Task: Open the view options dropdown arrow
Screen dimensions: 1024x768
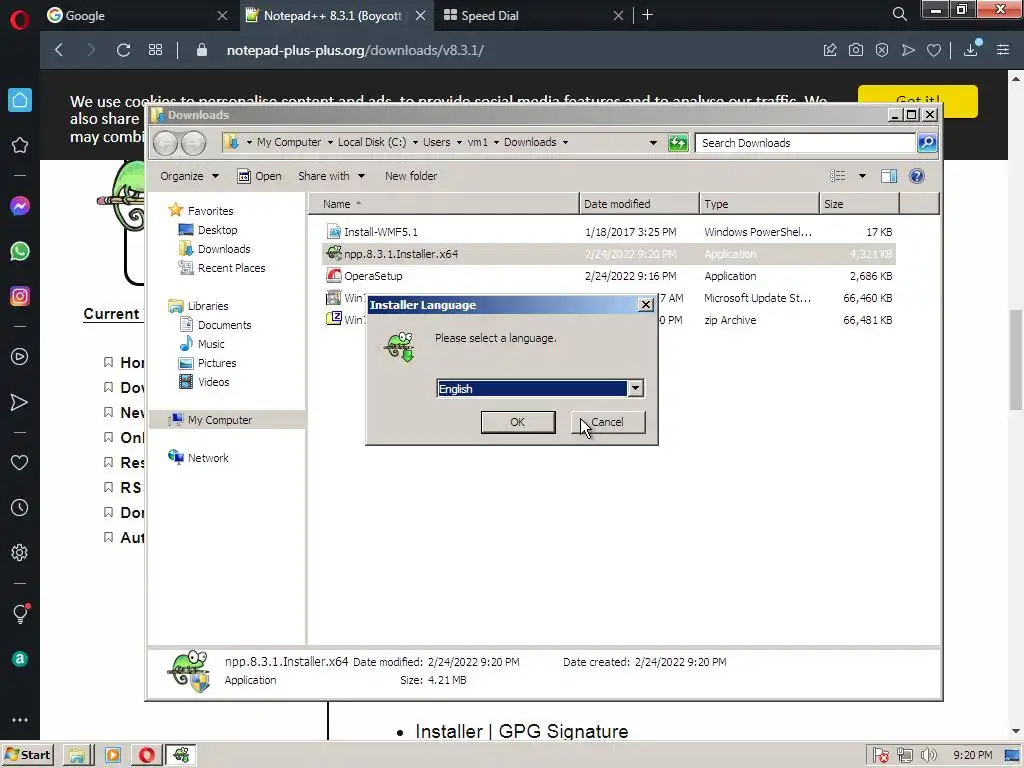Action: click(862, 176)
